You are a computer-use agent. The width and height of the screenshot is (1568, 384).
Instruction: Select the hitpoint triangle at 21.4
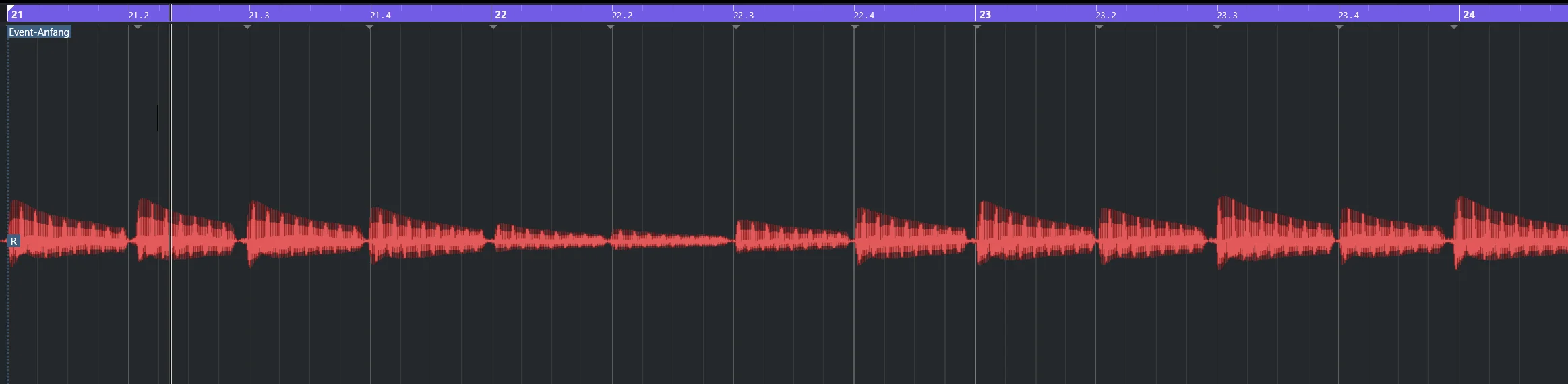(x=369, y=27)
